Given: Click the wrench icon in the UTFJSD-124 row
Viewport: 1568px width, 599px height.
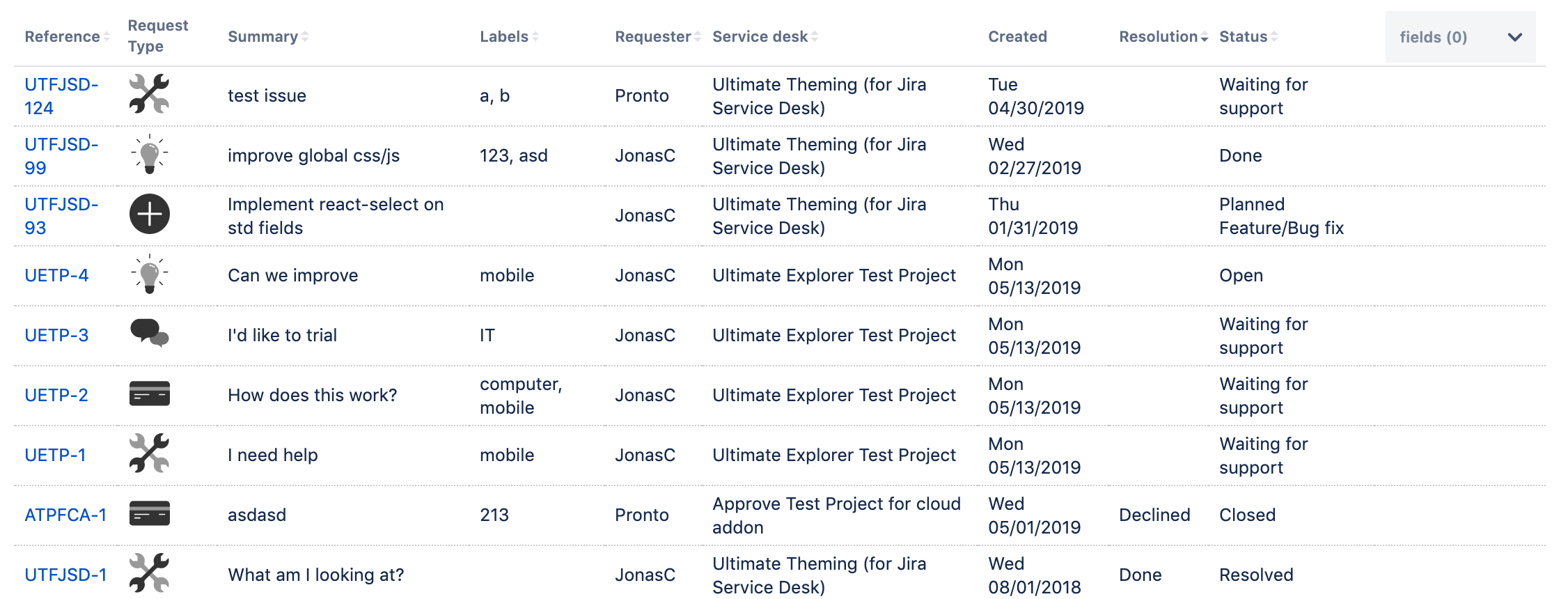Looking at the screenshot, I should coord(149,94).
